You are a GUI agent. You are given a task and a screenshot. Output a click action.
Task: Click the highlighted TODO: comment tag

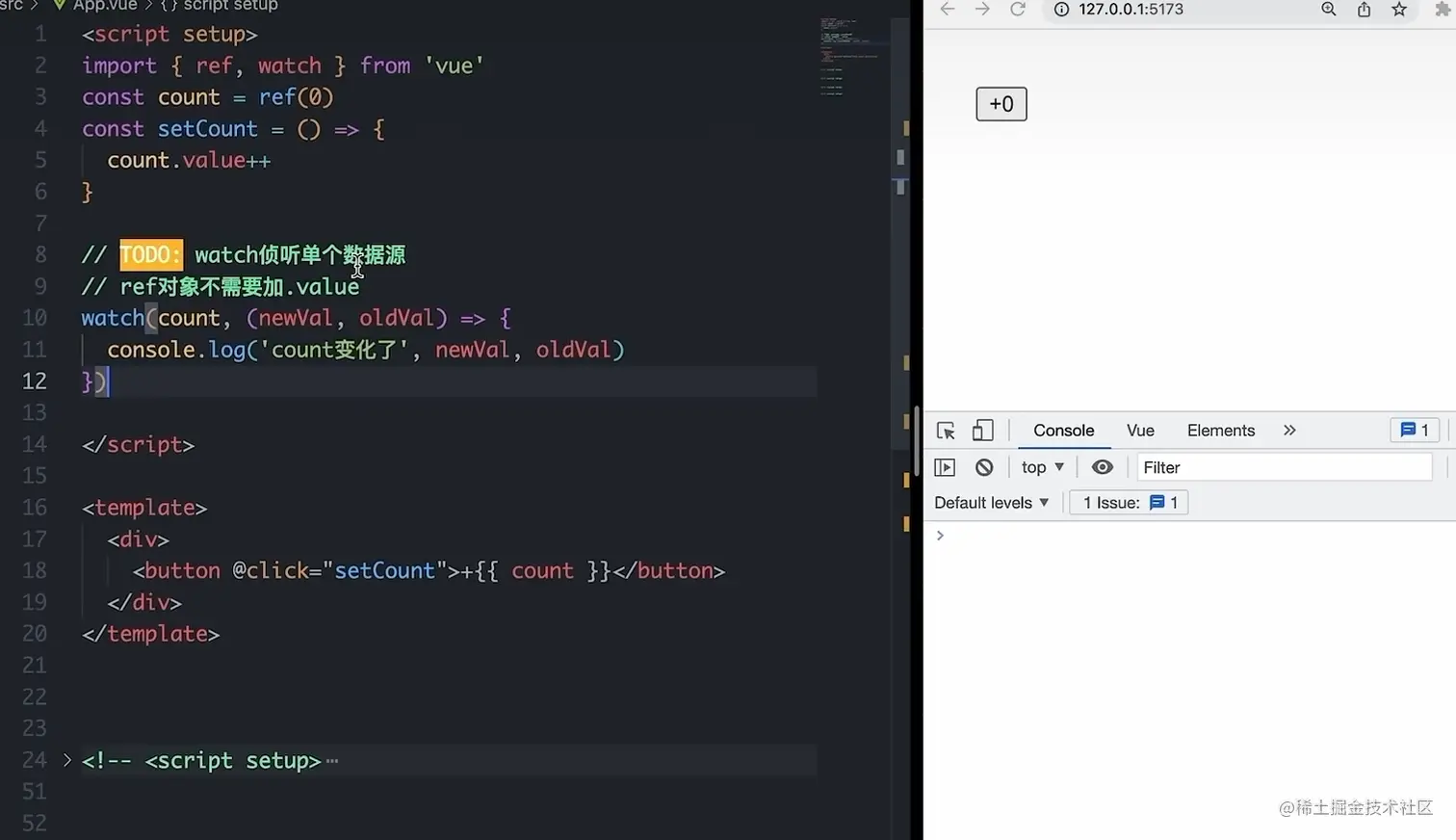pyautogui.click(x=150, y=254)
